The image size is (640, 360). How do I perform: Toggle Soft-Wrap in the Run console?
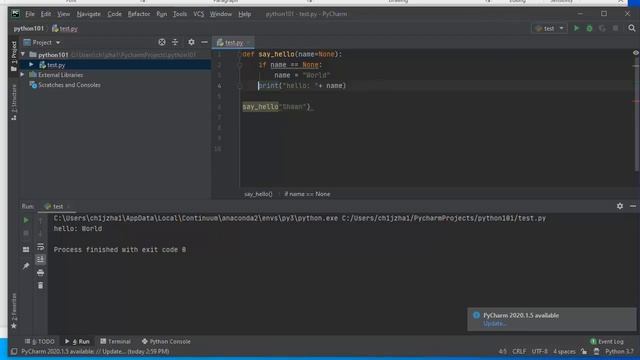coord(40,247)
